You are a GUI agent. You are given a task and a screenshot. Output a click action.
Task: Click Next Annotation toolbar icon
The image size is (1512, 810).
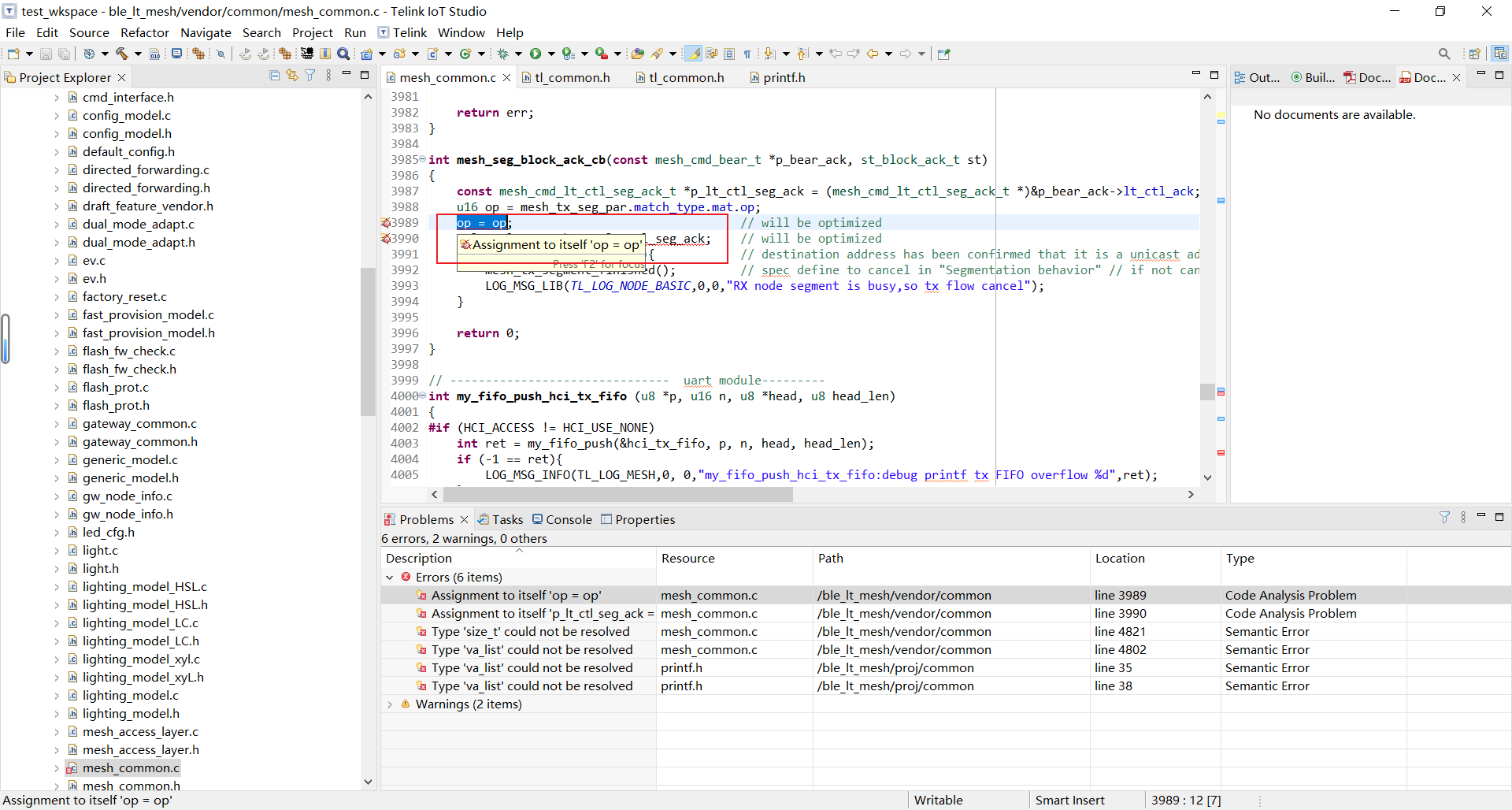tap(769, 54)
